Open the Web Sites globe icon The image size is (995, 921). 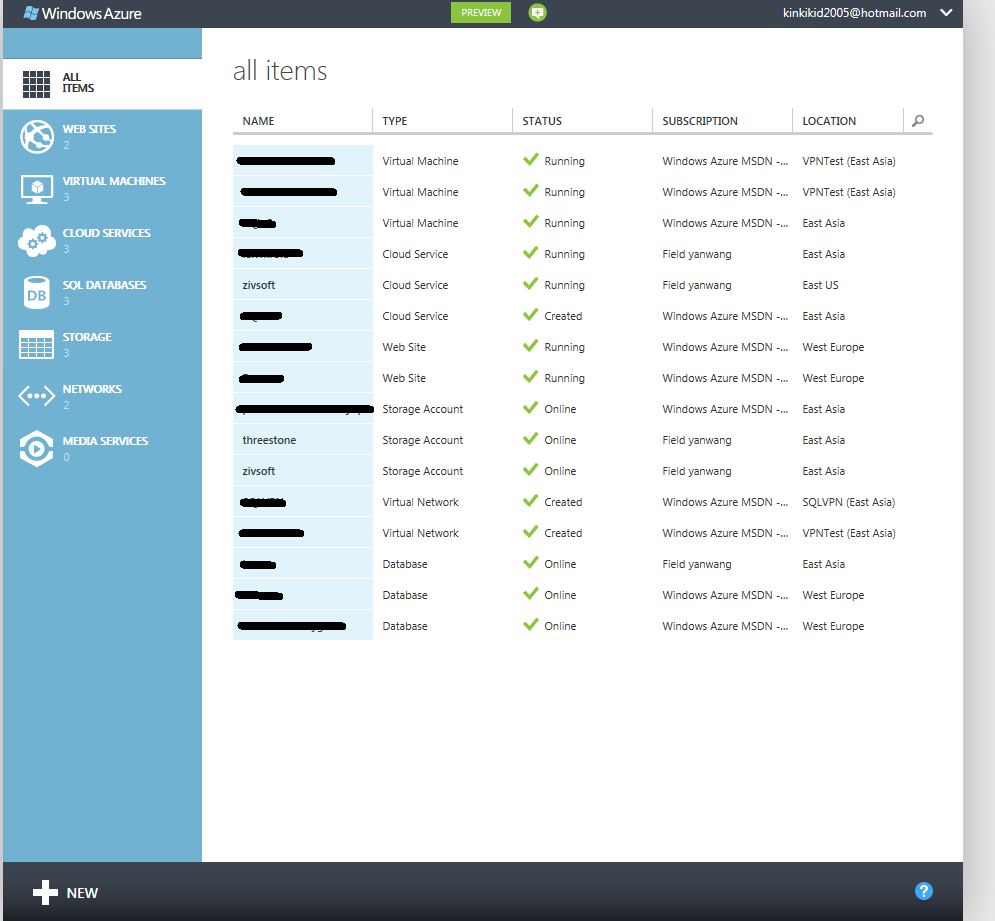[37, 136]
